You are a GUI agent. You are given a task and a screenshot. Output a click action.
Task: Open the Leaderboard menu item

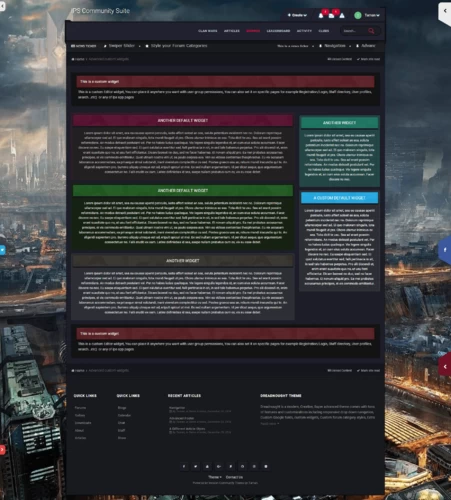click(x=278, y=31)
